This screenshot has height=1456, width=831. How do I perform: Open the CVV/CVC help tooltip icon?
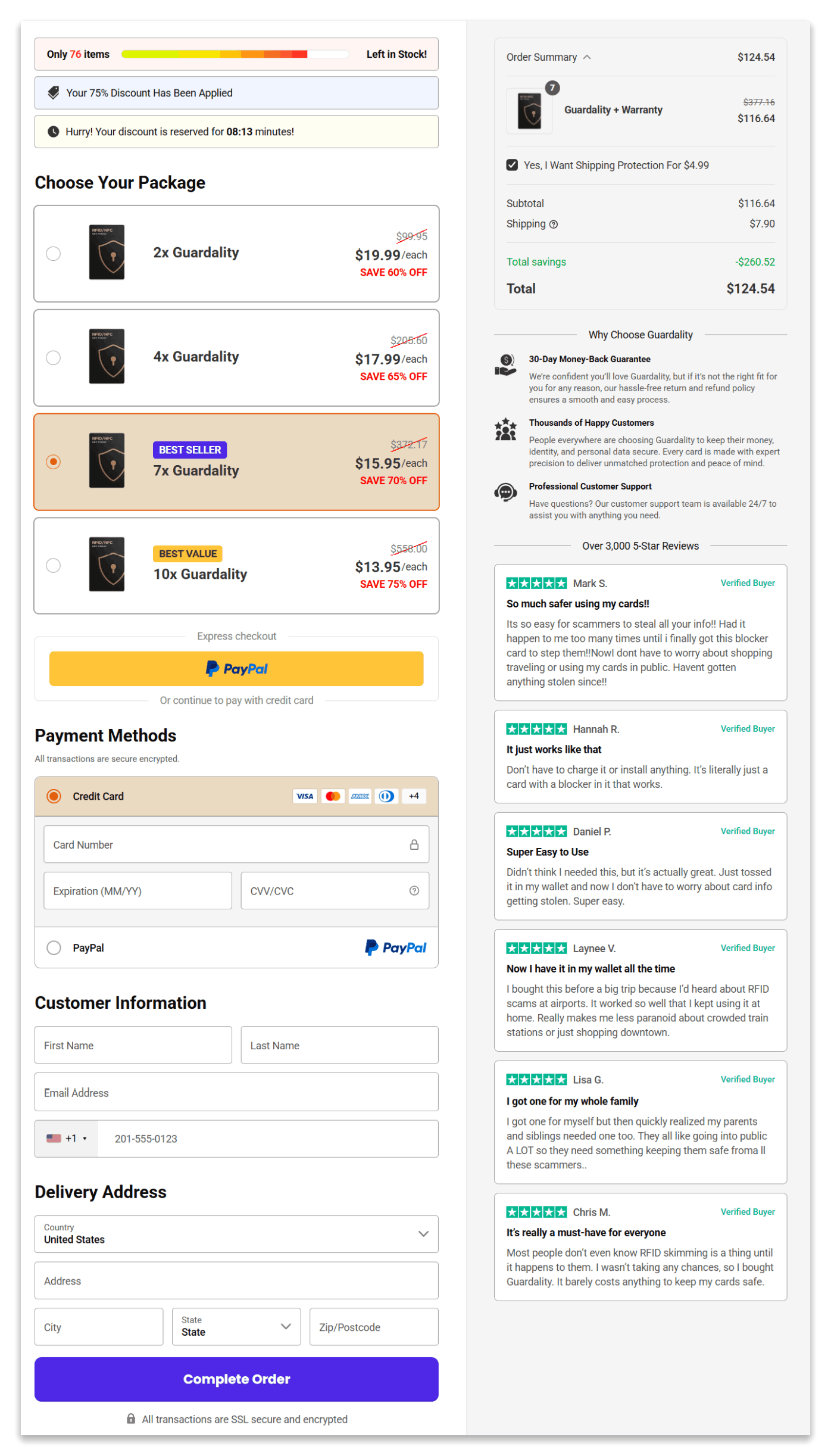[x=414, y=891]
